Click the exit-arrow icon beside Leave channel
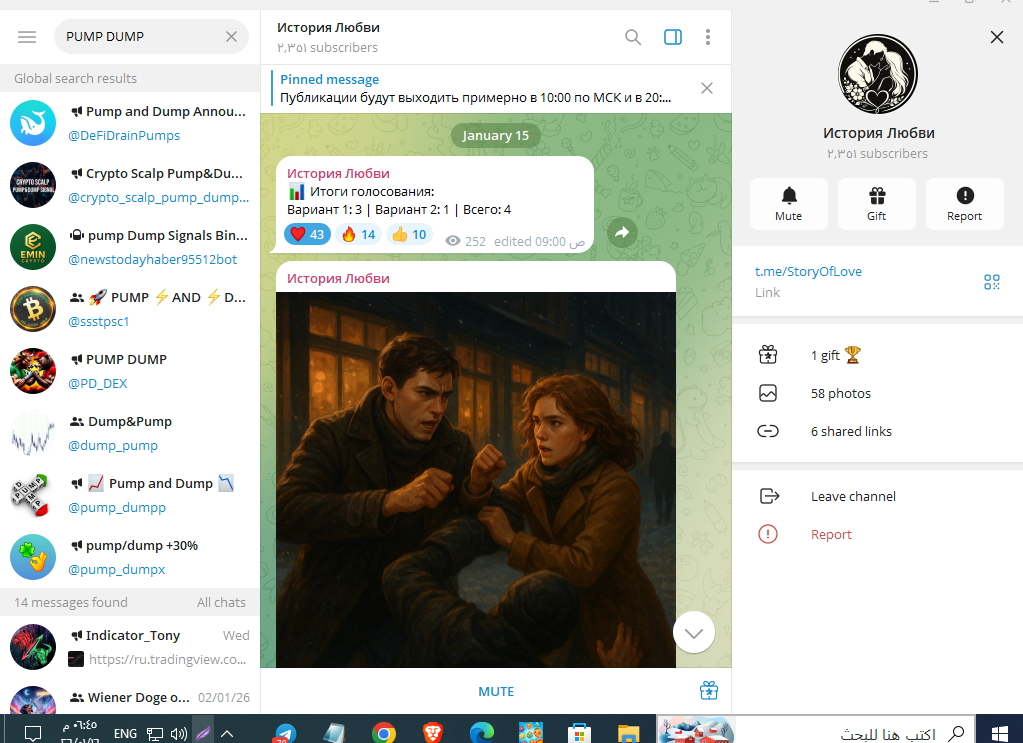 pyautogui.click(x=769, y=496)
